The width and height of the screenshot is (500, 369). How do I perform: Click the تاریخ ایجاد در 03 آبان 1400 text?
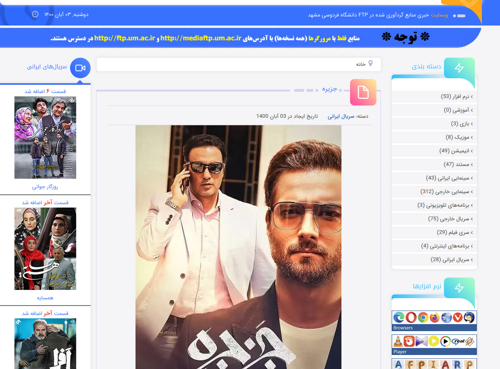coord(287,116)
